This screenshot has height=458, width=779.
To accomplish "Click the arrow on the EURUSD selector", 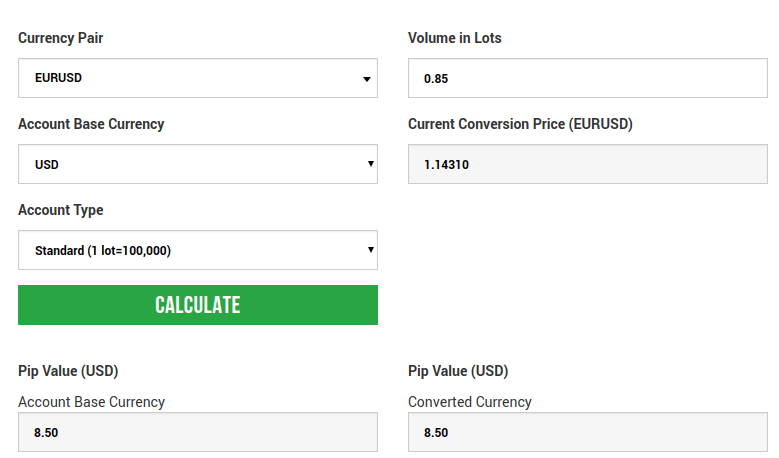I will tap(367, 79).
